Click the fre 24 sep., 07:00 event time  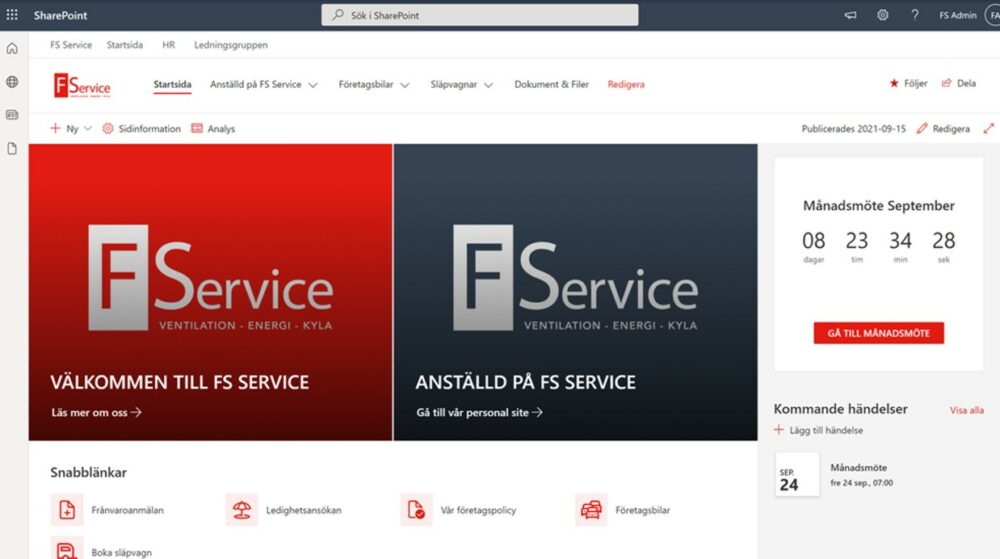(861, 483)
